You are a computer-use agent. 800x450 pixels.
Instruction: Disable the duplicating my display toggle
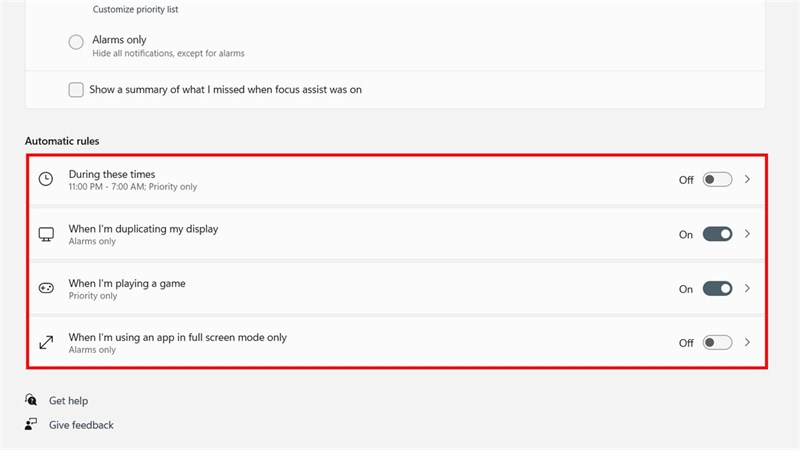point(717,234)
